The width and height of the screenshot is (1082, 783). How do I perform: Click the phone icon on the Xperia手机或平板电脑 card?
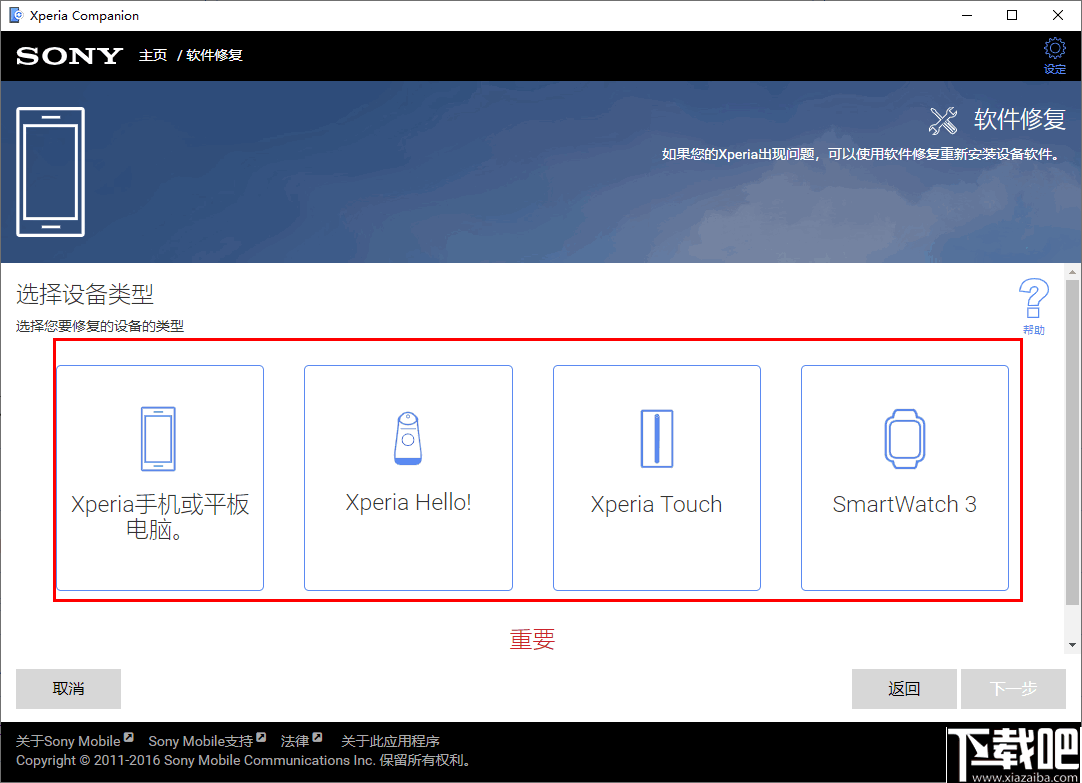tap(159, 438)
